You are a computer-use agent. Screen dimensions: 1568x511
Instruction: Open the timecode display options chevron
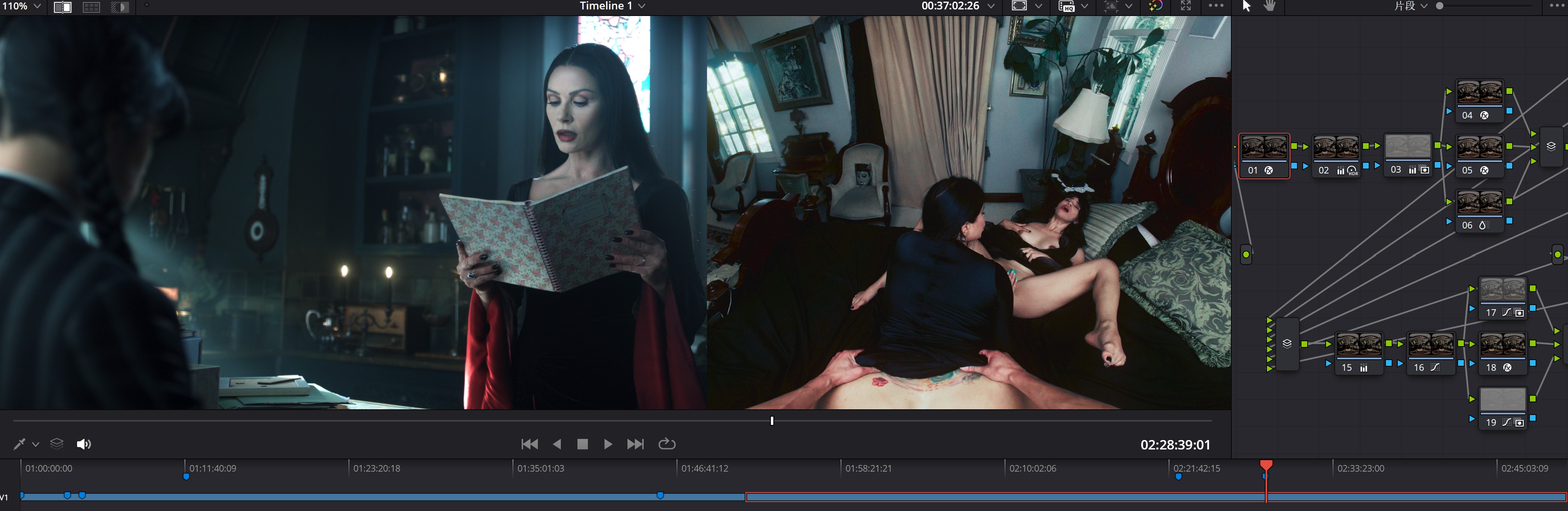pos(991,6)
